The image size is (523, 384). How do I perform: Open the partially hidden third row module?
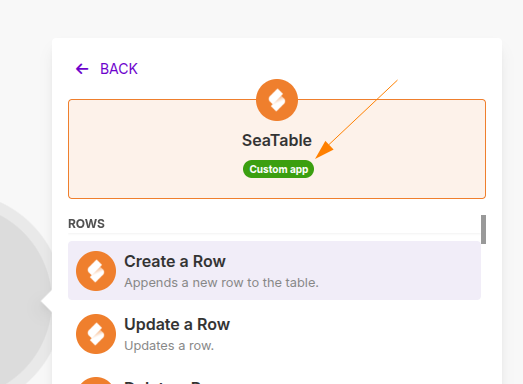click(274, 381)
